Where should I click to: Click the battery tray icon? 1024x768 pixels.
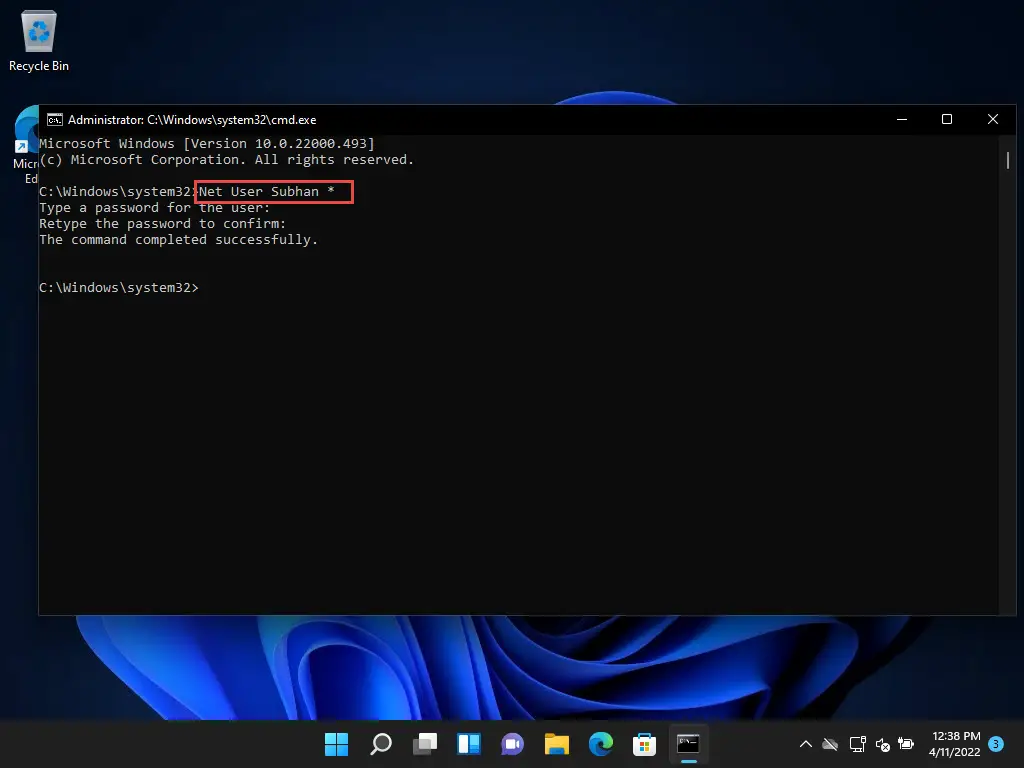point(906,744)
